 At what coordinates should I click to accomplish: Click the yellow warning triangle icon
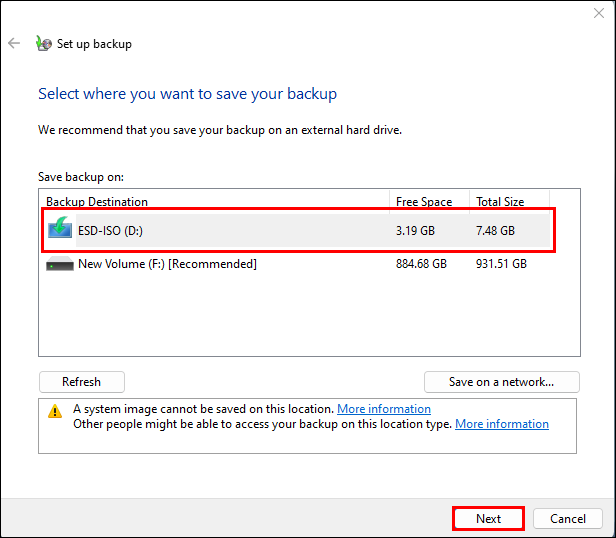pos(55,410)
